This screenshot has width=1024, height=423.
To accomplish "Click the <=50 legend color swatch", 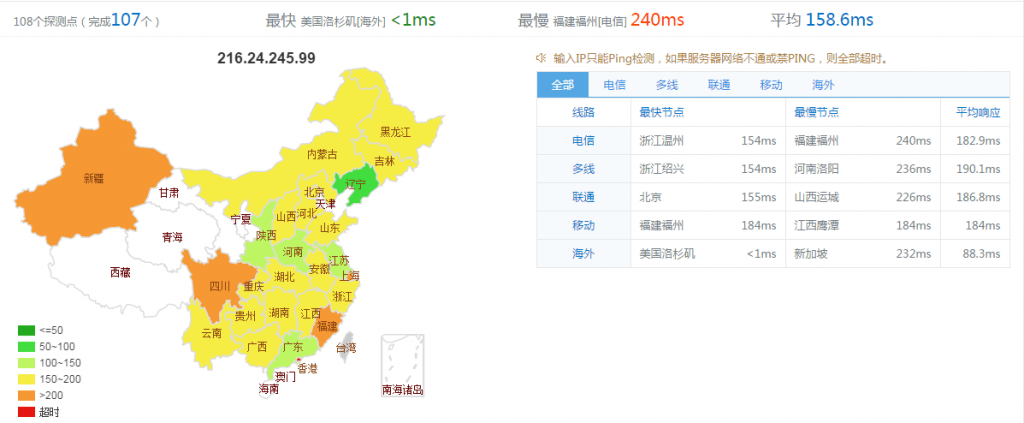I will coord(26,330).
